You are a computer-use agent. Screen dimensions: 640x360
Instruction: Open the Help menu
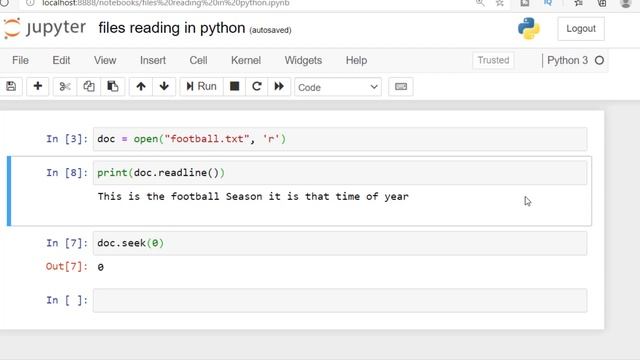click(x=356, y=60)
